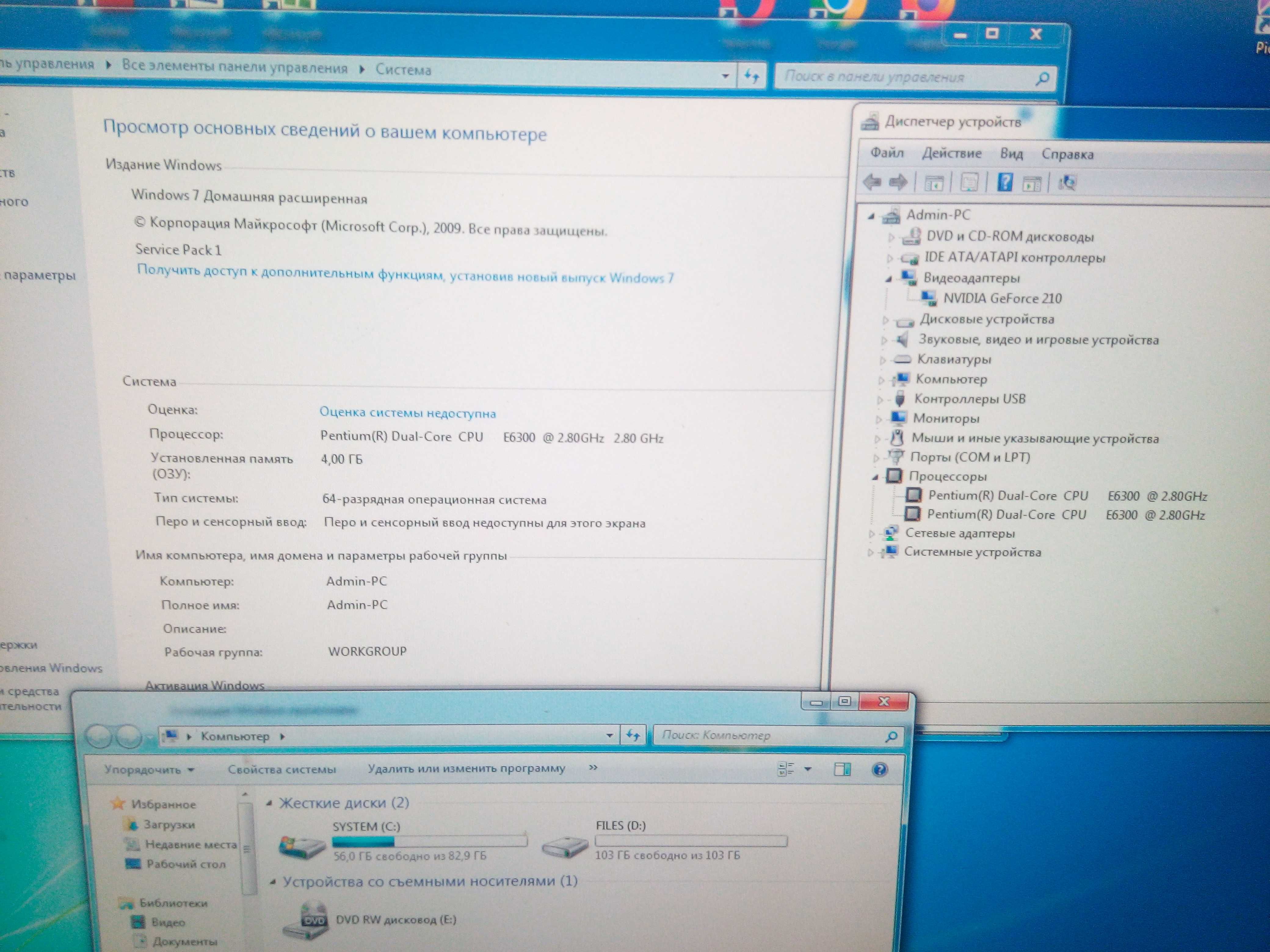Select the SYSTEM (C:) drive
Screen dimensions: 1270x952
tap(403, 842)
